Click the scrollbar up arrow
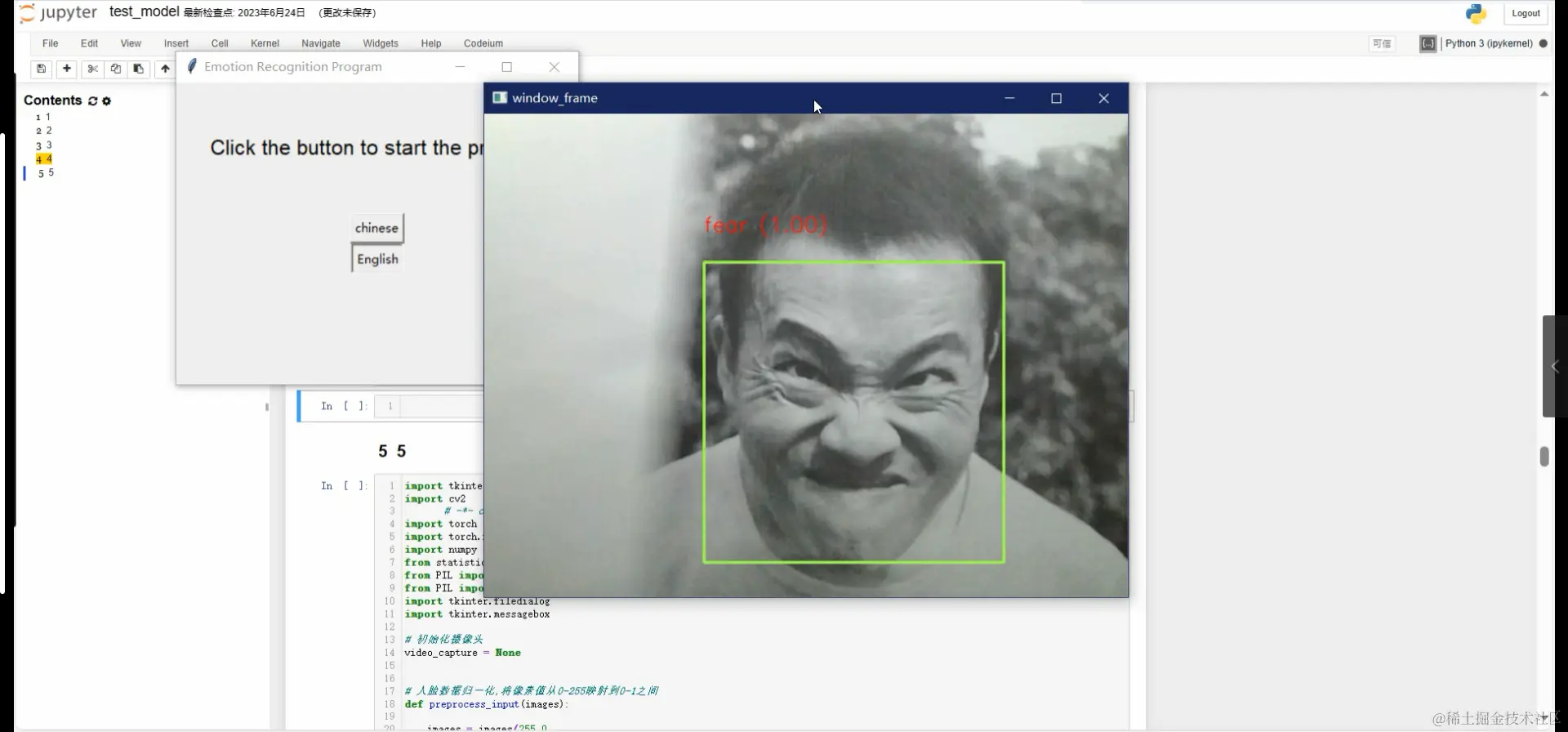 pos(1544,95)
